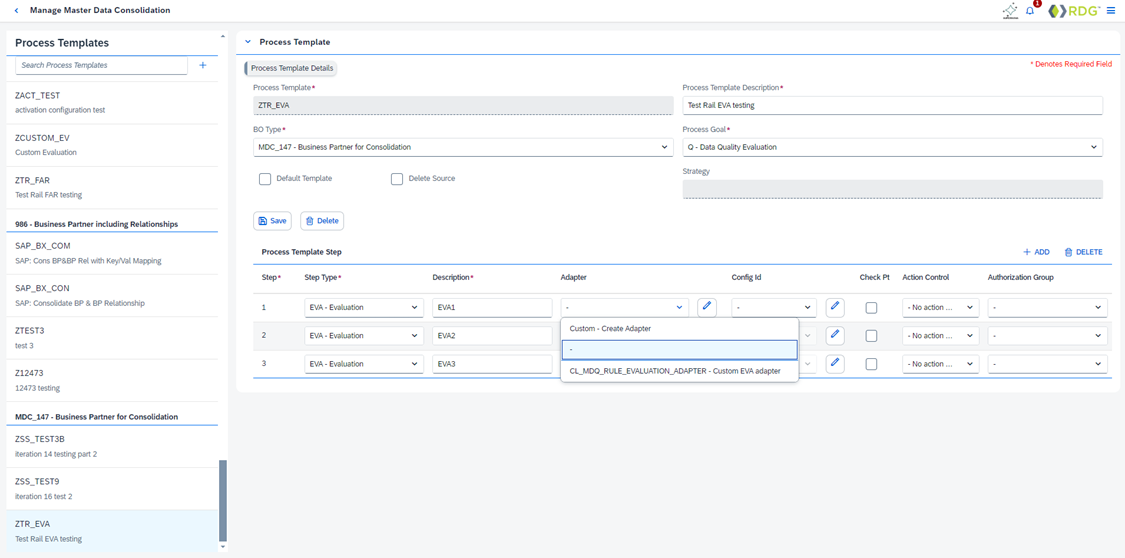Go back using the header back arrow
Viewport: 1125px width, 558px height.
click(x=17, y=11)
